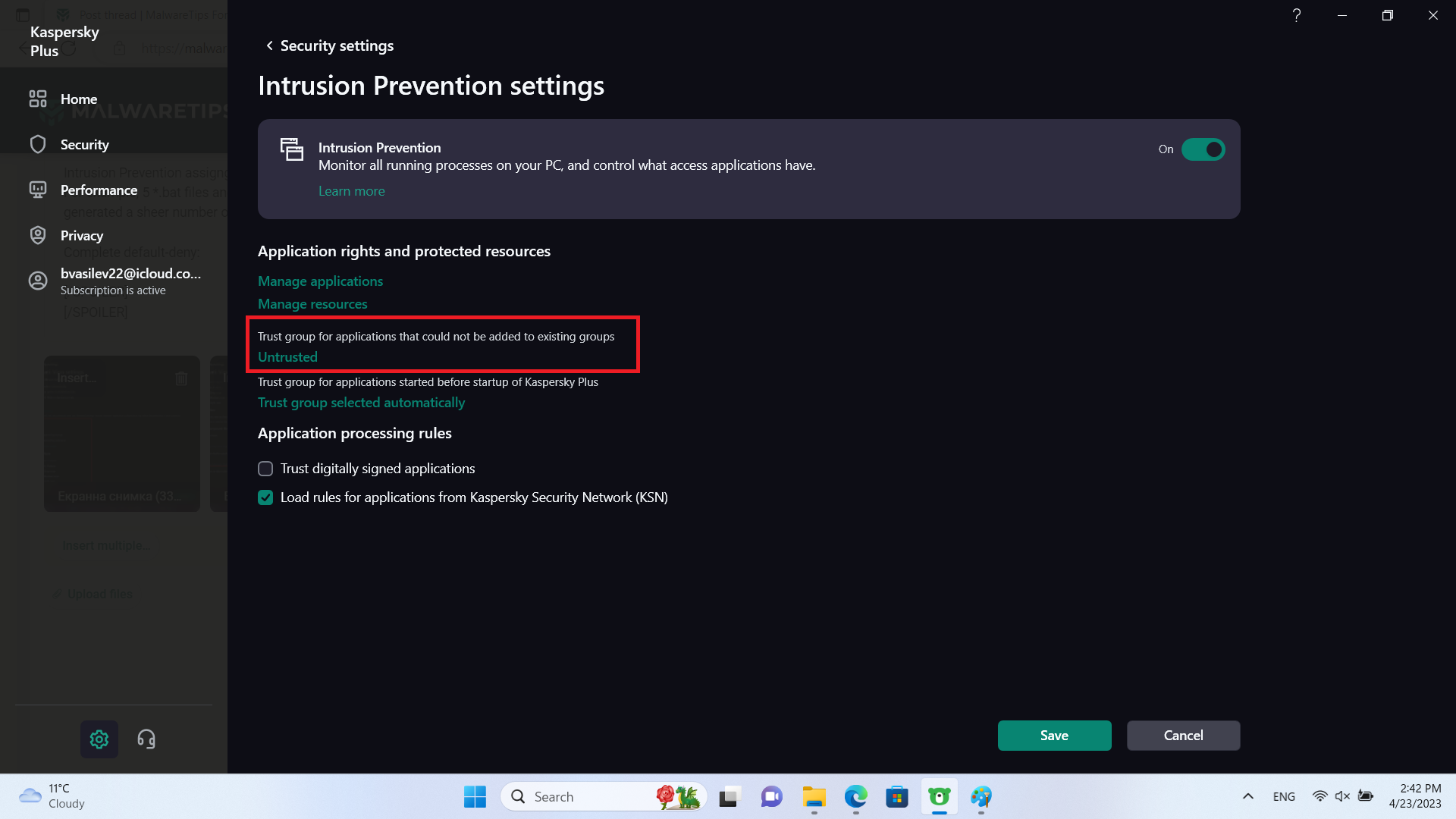Turn off the Intrusion Prevention toggle
The height and width of the screenshot is (819, 1456).
(1203, 149)
